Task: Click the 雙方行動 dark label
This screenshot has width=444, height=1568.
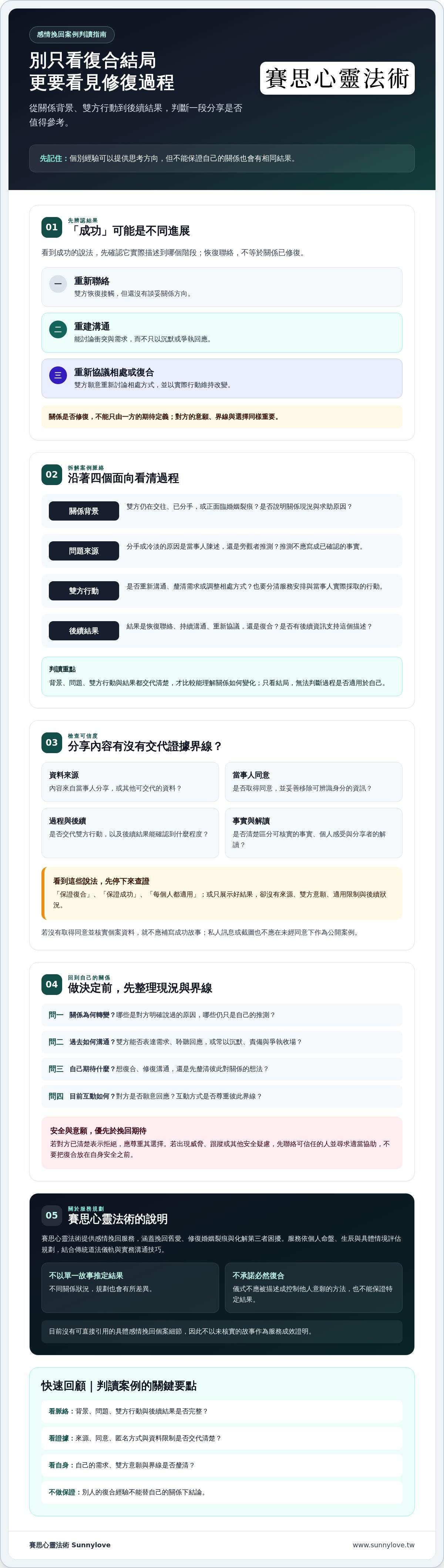Action: tap(84, 590)
